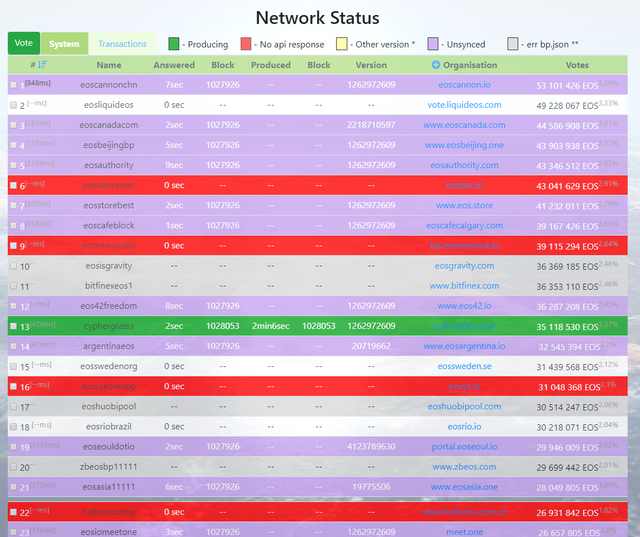Select producer name eoseouldotio

[109, 446]
